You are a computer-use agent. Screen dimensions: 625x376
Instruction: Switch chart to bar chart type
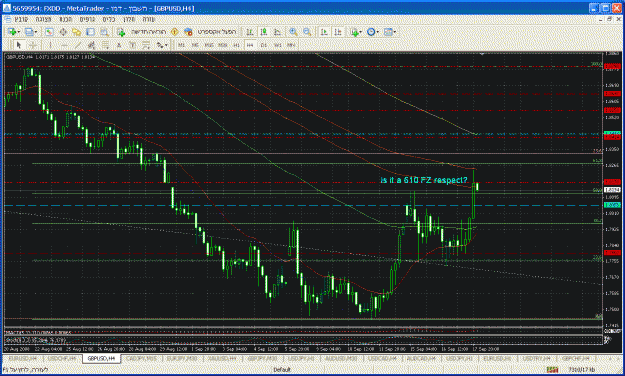tap(250, 32)
